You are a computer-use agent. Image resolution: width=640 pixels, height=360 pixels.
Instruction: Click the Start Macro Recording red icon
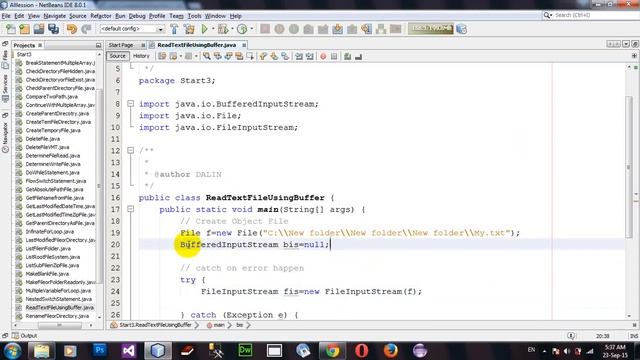click(323, 56)
